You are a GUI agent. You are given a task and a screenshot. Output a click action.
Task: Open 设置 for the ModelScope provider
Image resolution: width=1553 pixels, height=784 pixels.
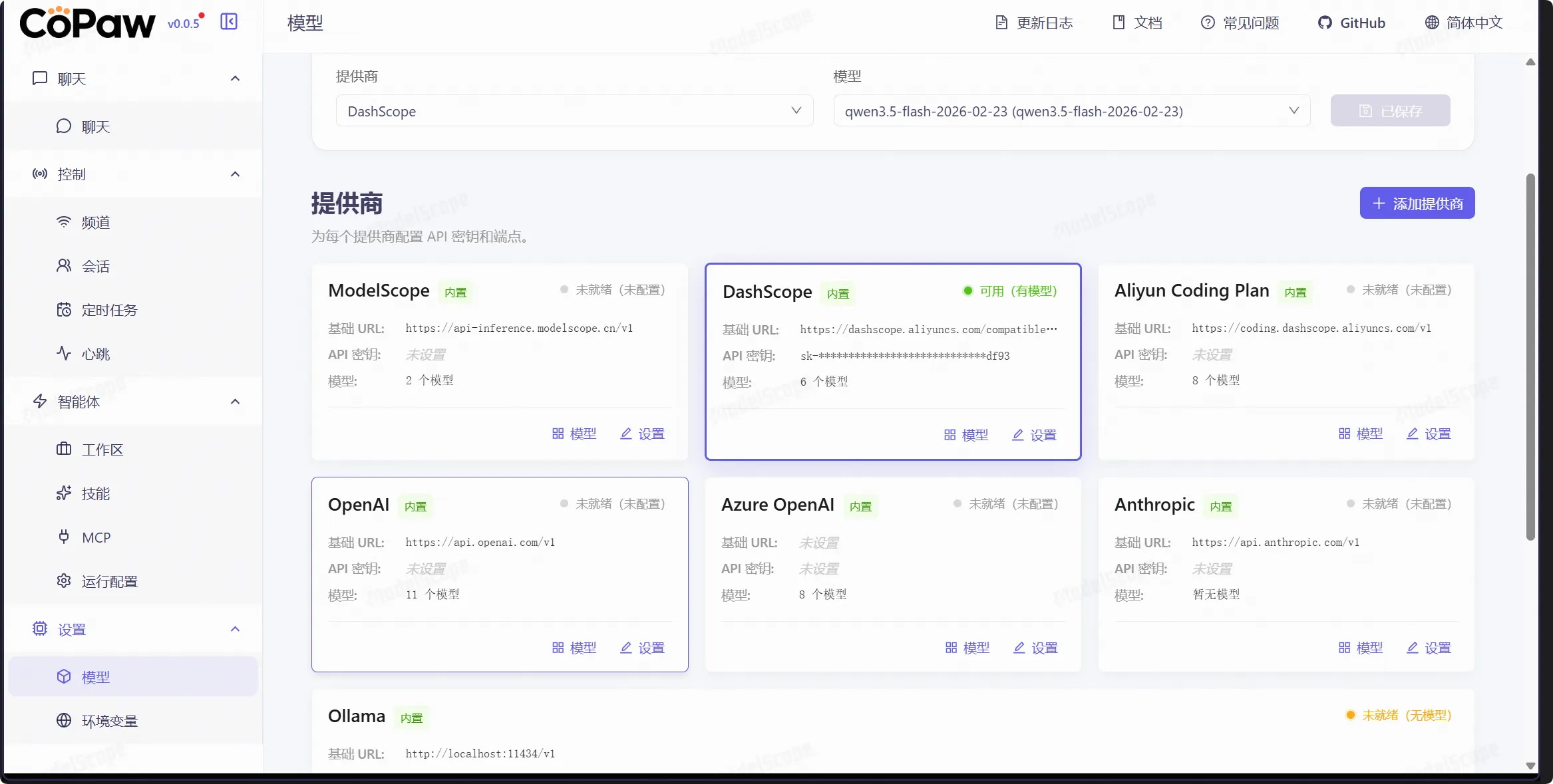(x=642, y=434)
